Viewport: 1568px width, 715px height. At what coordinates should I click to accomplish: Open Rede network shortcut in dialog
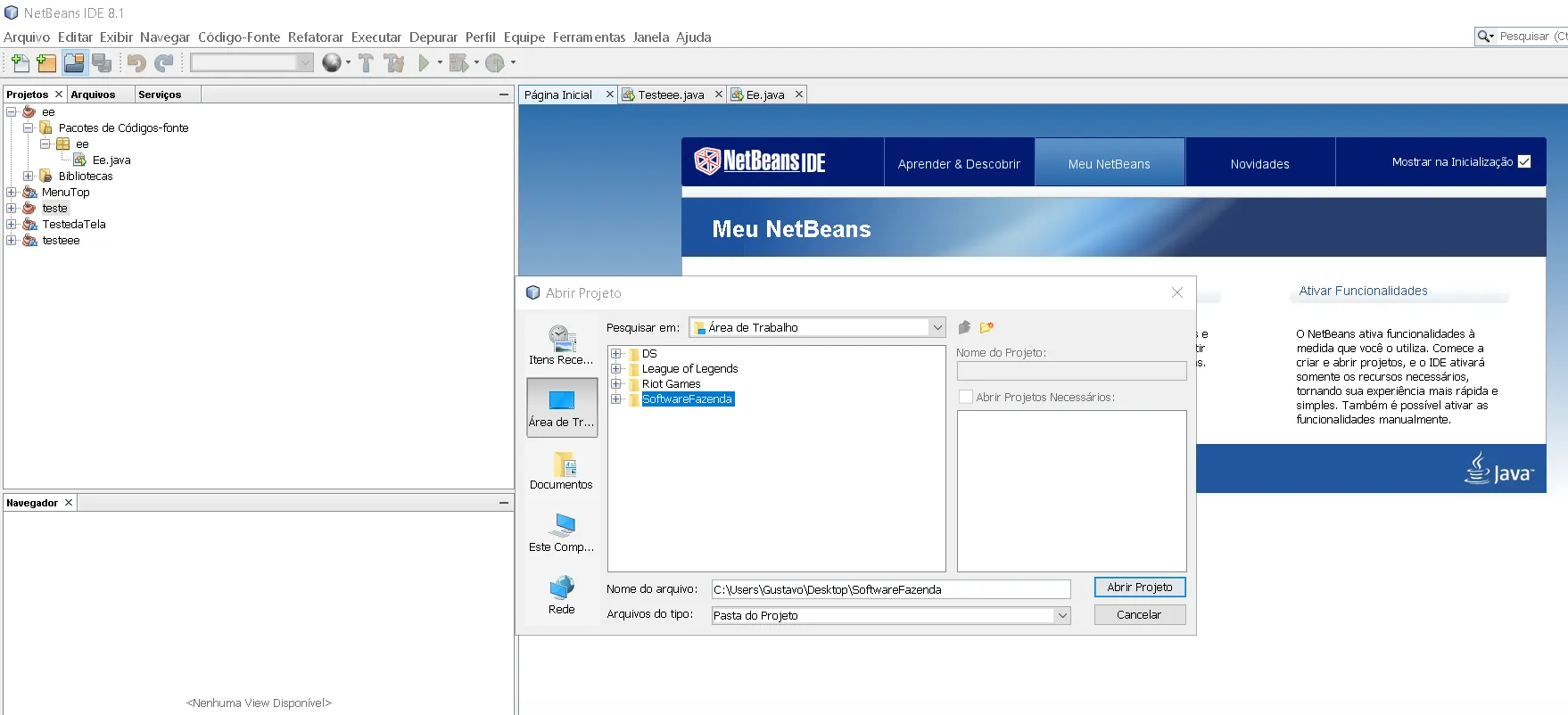click(561, 595)
